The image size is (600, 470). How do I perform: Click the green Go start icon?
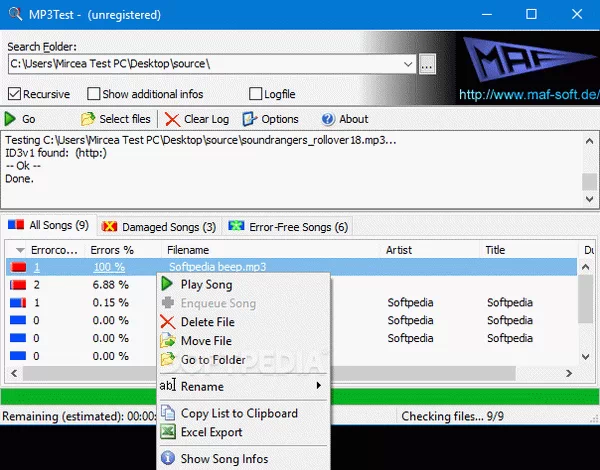(x=12, y=119)
